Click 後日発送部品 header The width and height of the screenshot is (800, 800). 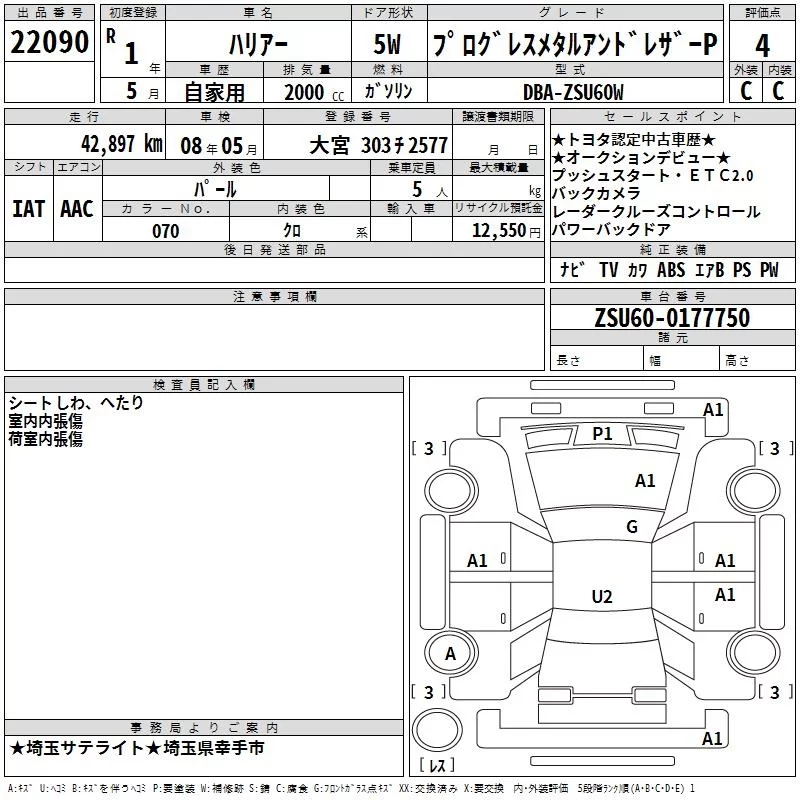[x=274, y=249]
